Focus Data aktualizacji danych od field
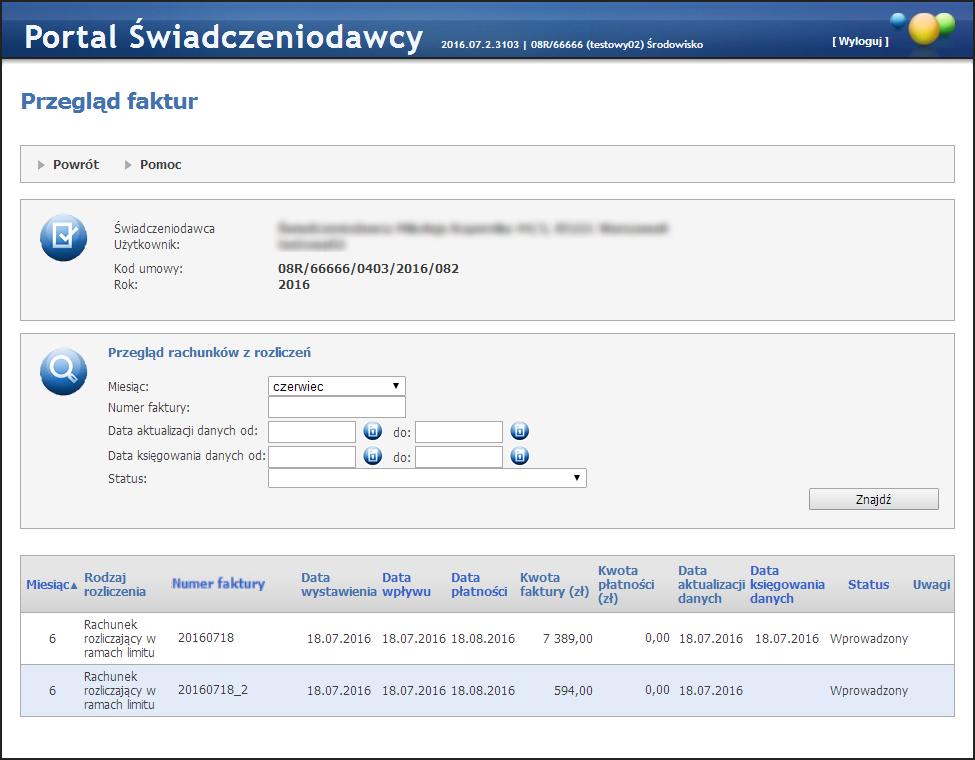The width and height of the screenshot is (975, 760). coord(312,432)
